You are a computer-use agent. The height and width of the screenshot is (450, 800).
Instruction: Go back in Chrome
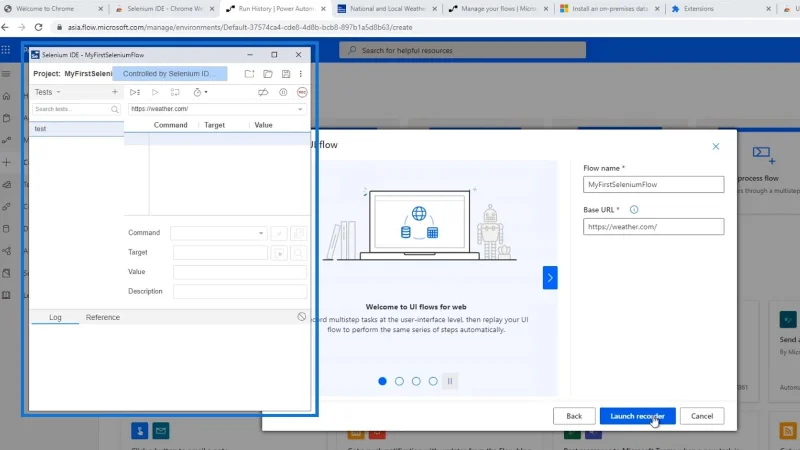pos(5,27)
